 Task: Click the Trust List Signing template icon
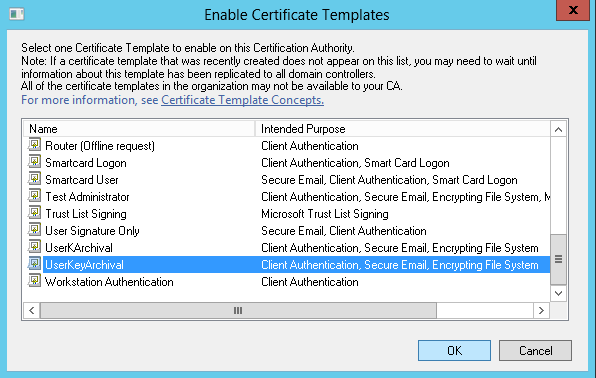pos(34,213)
